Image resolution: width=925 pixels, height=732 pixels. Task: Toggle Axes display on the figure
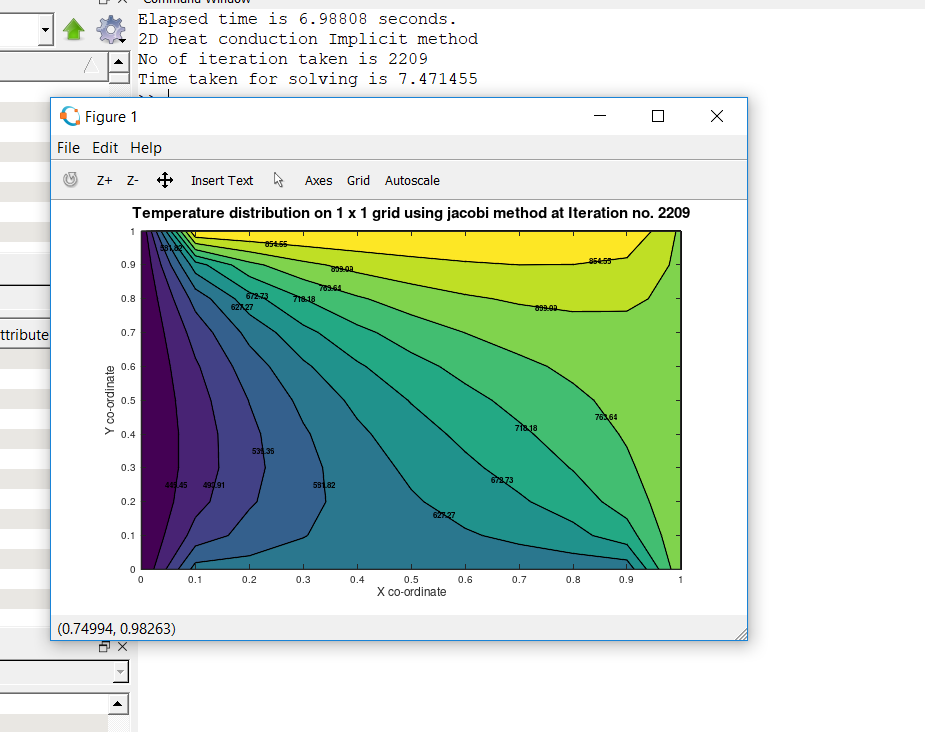coord(318,181)
